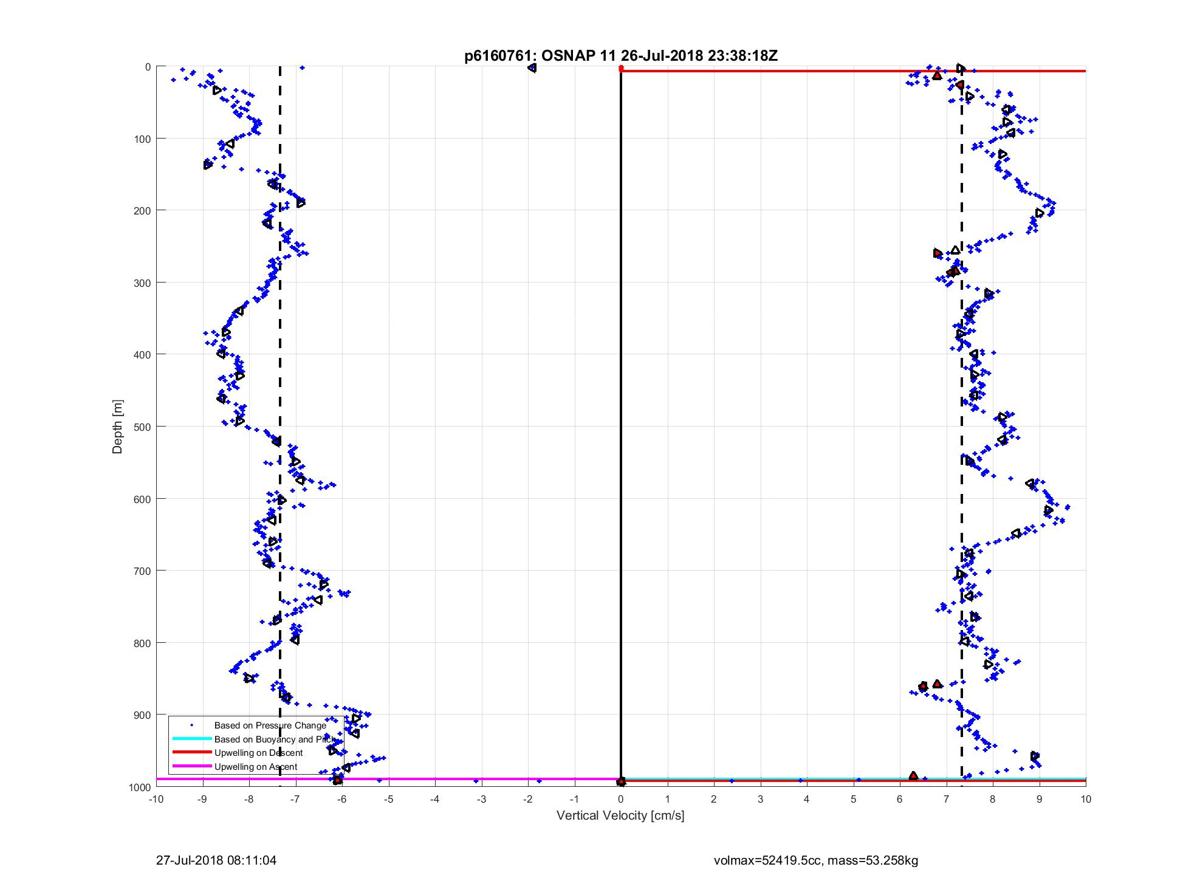Viewport: 1200px width, 885px height.
Task: Click the x-axis tick label -5
Action: (388, 799)
